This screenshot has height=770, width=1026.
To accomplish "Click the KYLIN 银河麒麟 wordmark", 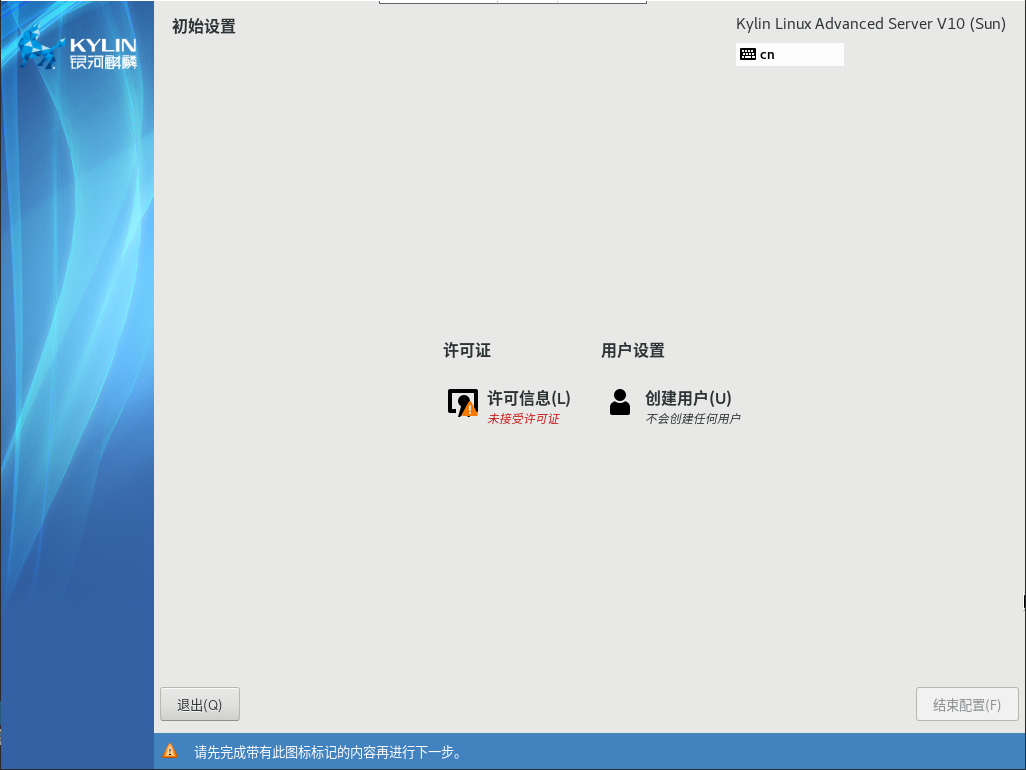I will point(104,54).
